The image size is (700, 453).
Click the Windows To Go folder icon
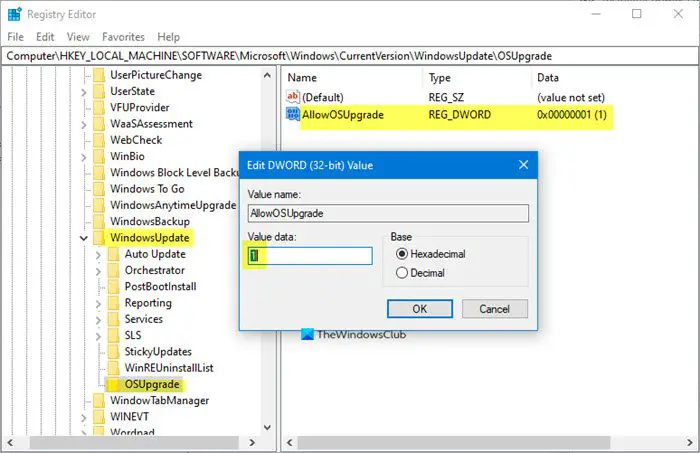[99, 189]
